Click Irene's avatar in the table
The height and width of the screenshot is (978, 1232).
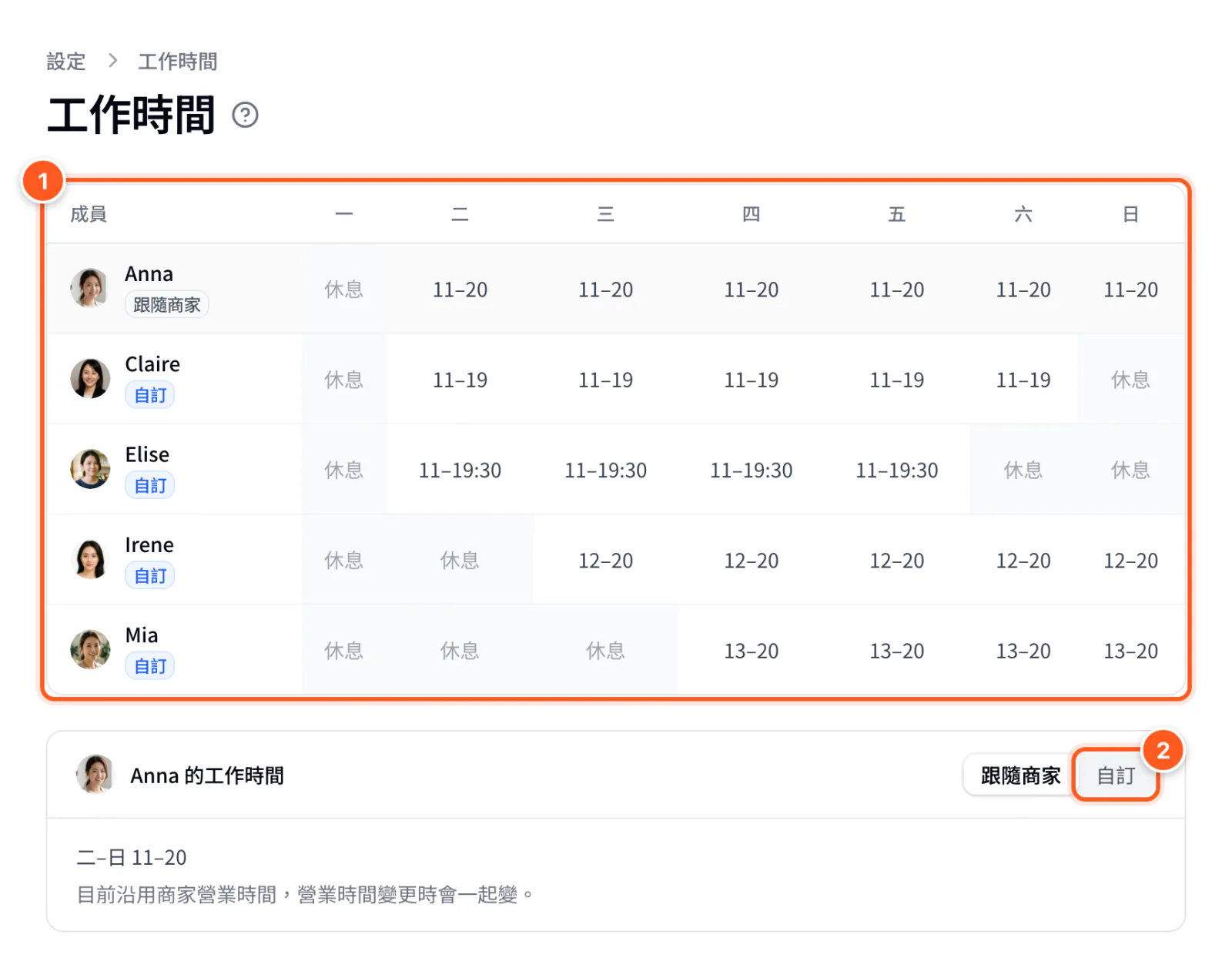coord(90,560)
